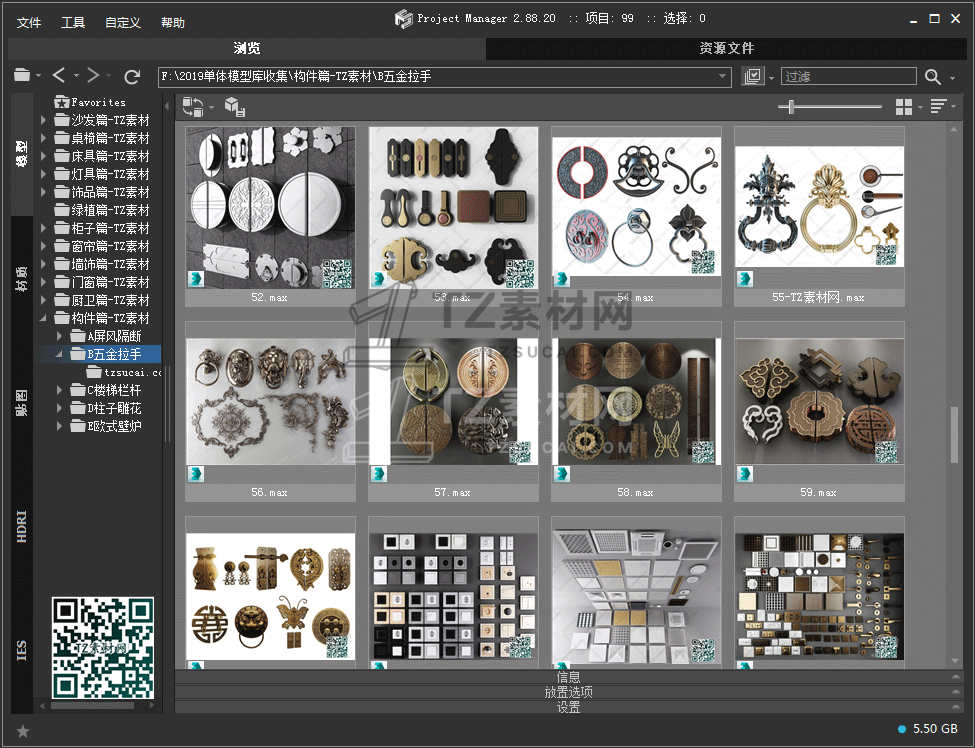The image size is (975, 748).
Task: Refresh the current folder listing
Action: (x=132, y=77)
